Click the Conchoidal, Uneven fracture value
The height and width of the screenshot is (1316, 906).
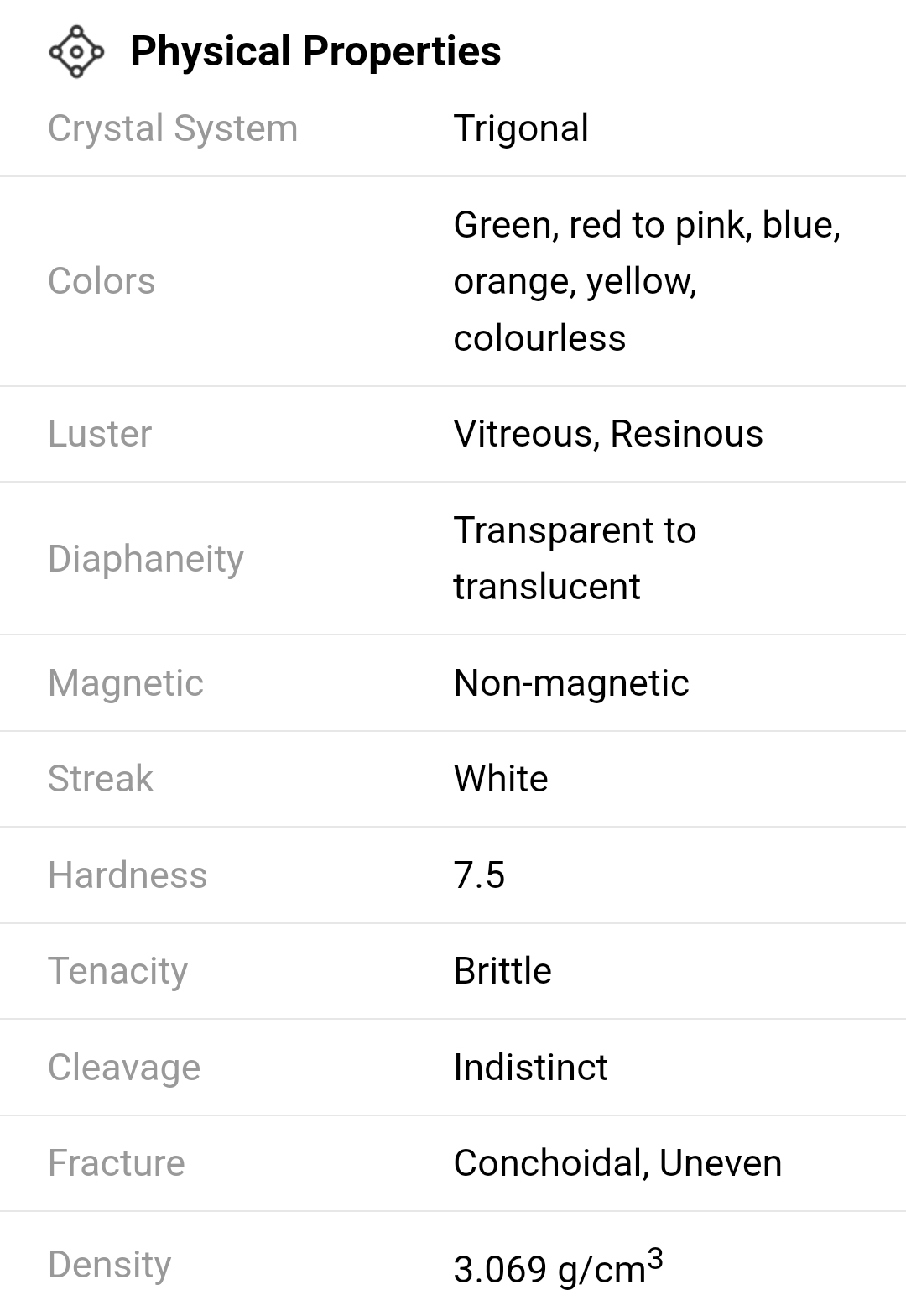point(617,1163)
